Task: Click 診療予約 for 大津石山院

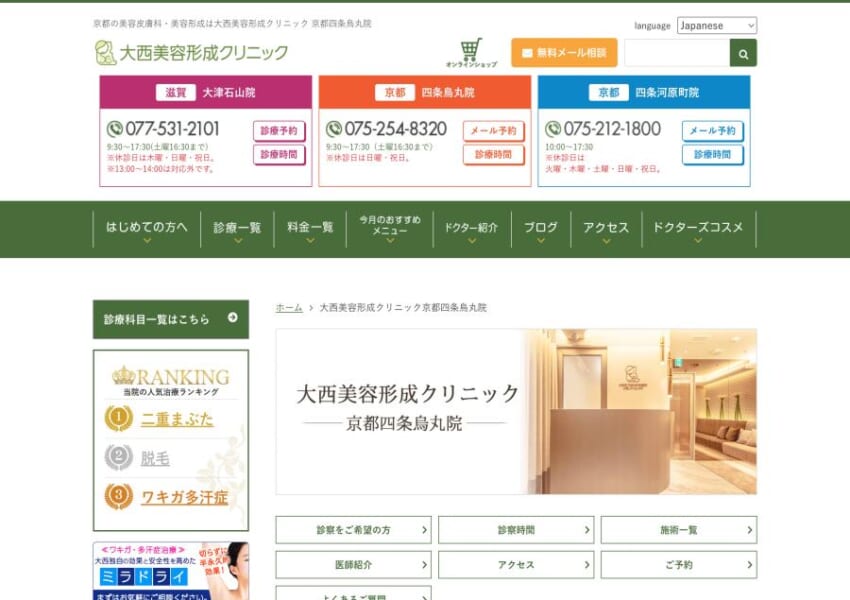Action: click(279, 131)
